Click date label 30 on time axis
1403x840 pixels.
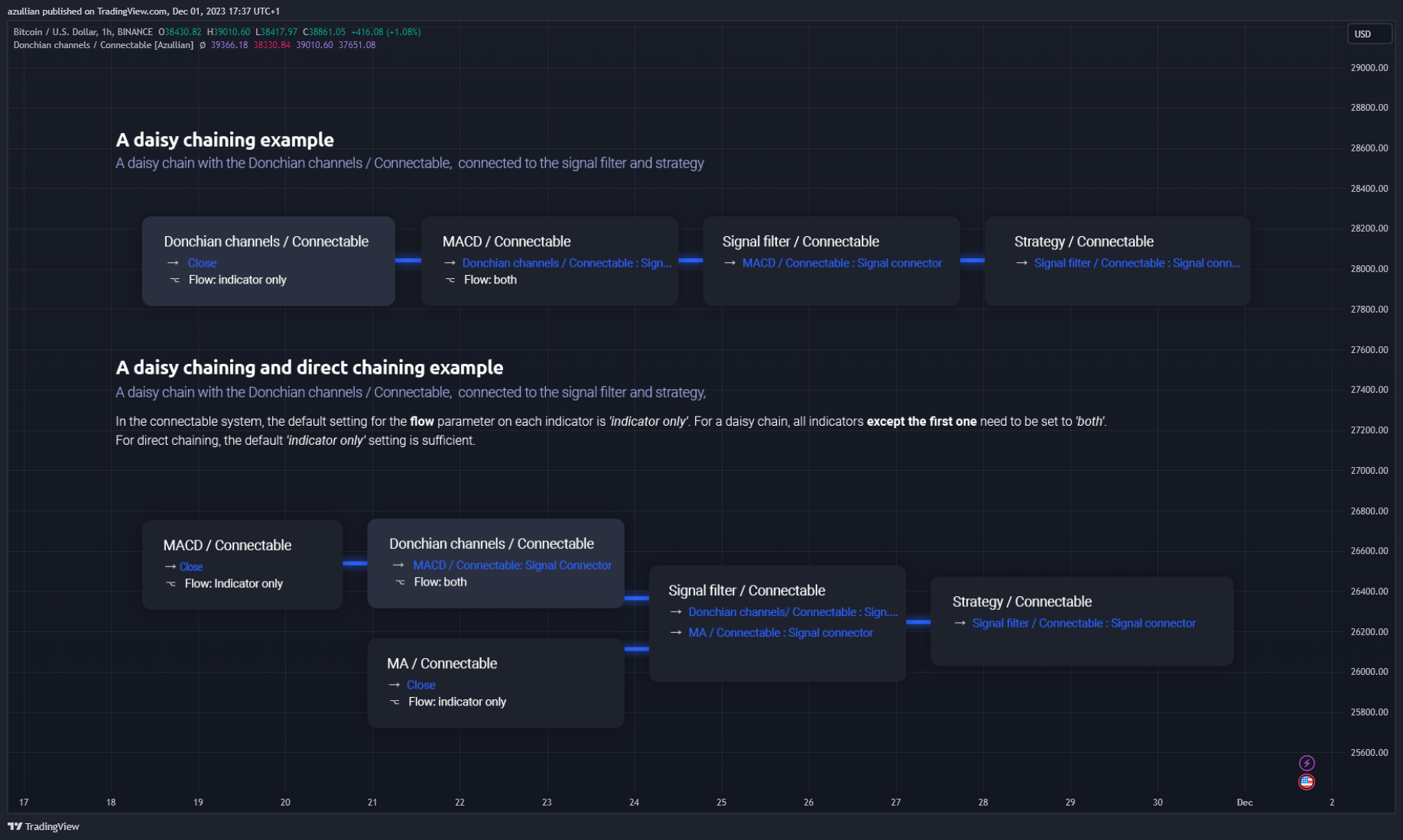[x=1158, y=803]
